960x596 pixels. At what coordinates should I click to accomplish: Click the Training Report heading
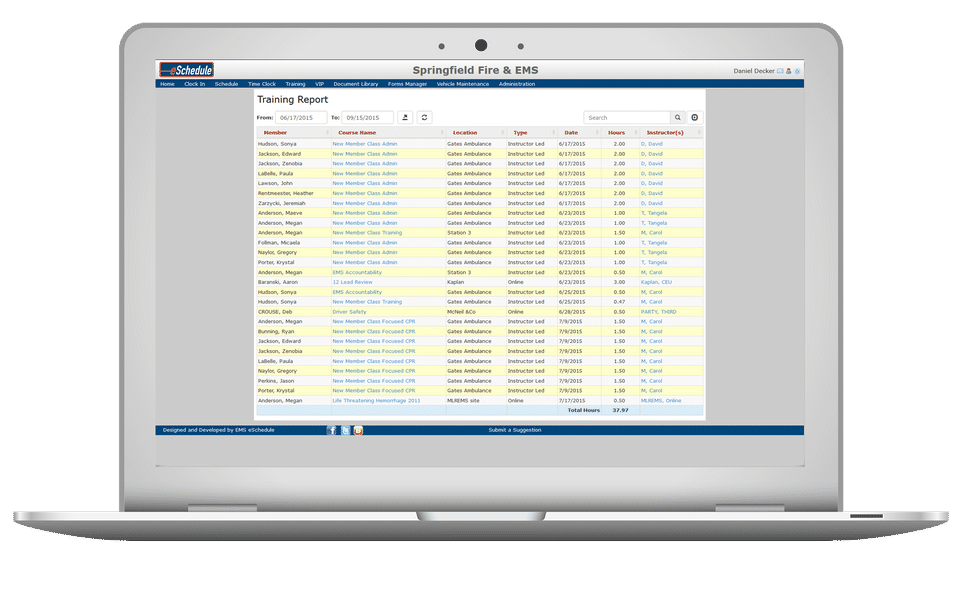[x=293, y=99]
